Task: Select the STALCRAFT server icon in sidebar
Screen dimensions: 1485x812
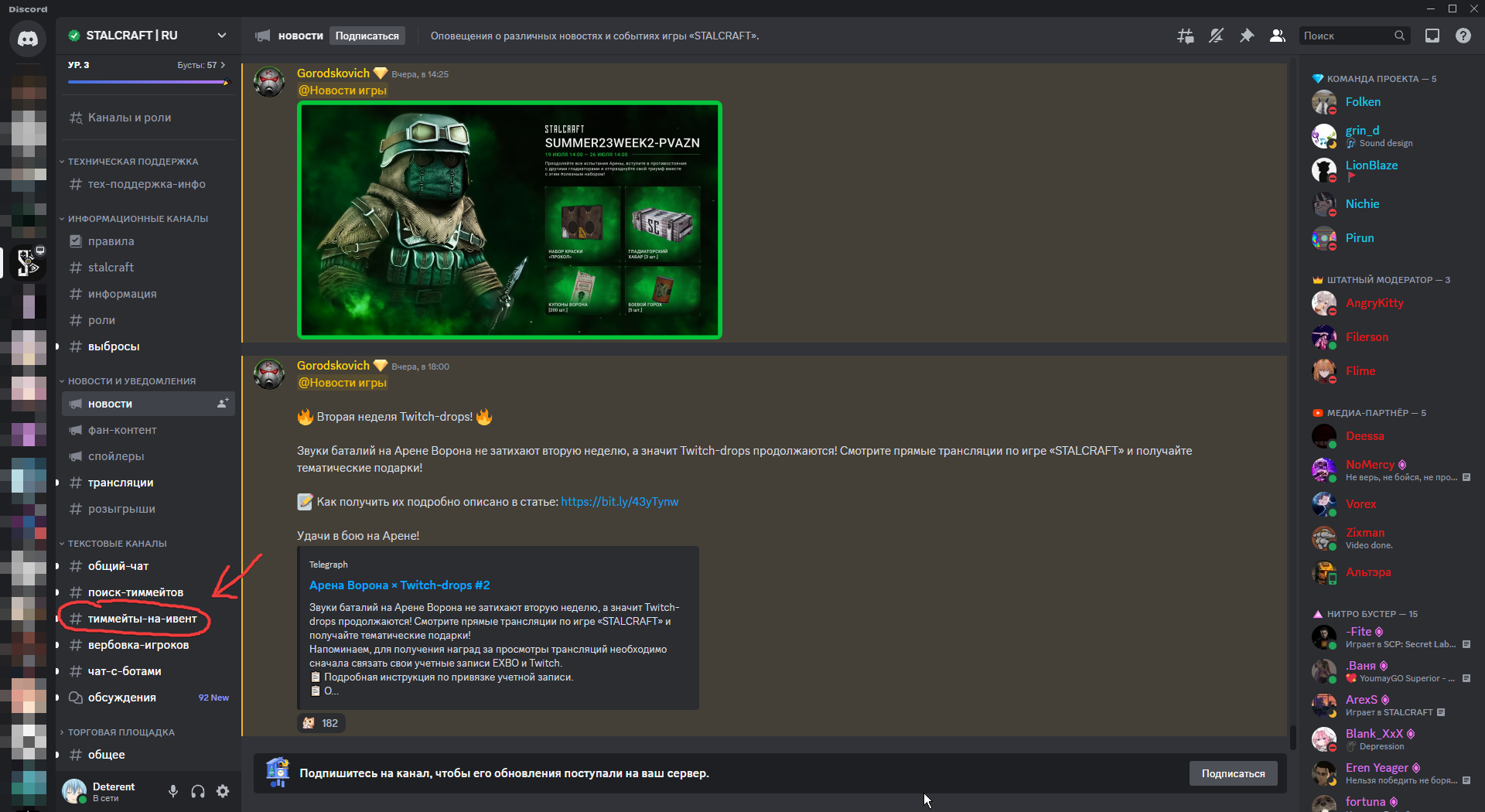Action: 29,263
